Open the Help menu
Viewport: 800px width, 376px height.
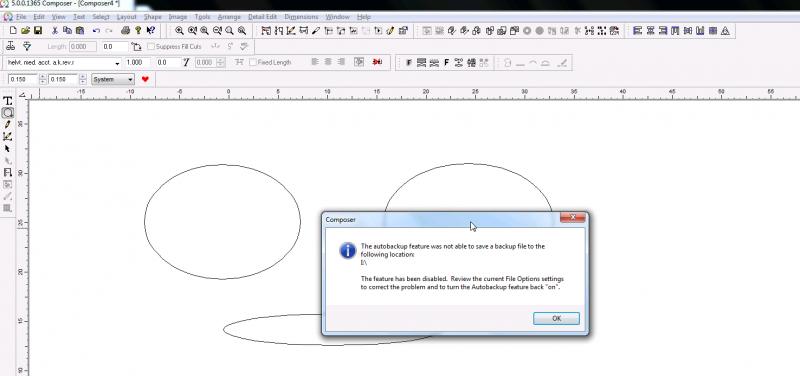pos(364,17)
